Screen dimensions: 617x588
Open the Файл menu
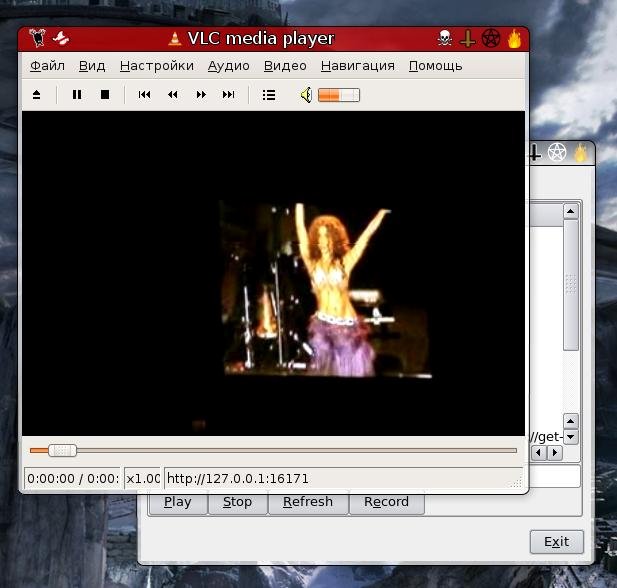[48, 66]
